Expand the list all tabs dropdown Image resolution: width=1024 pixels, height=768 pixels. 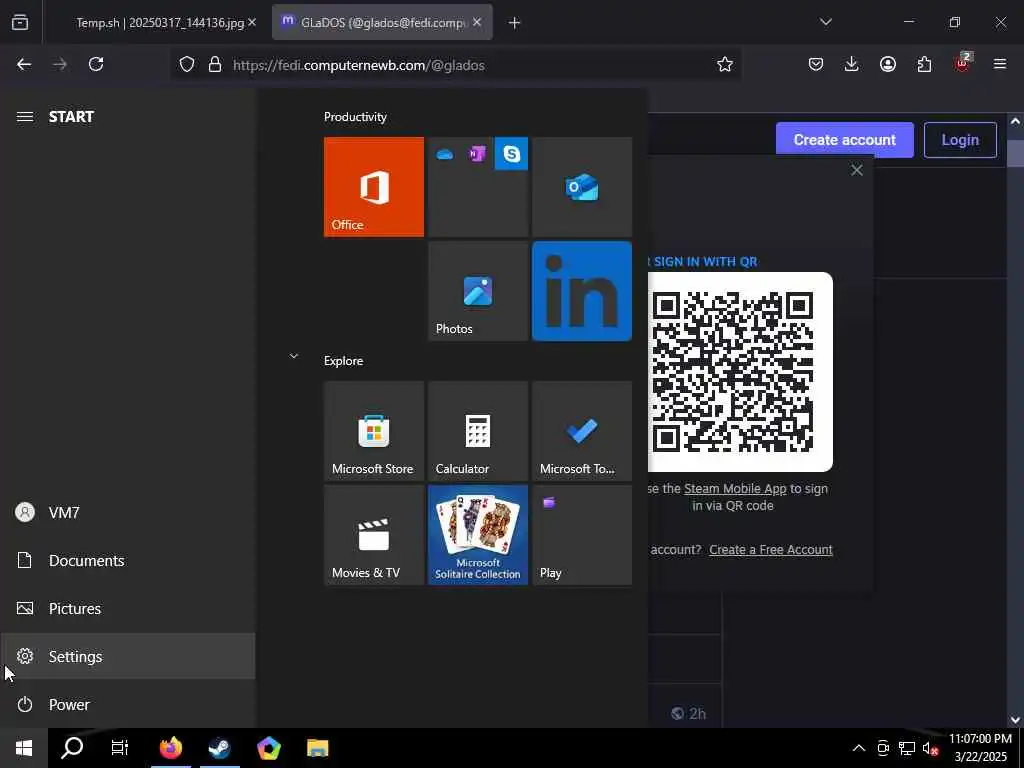(825, 22)
